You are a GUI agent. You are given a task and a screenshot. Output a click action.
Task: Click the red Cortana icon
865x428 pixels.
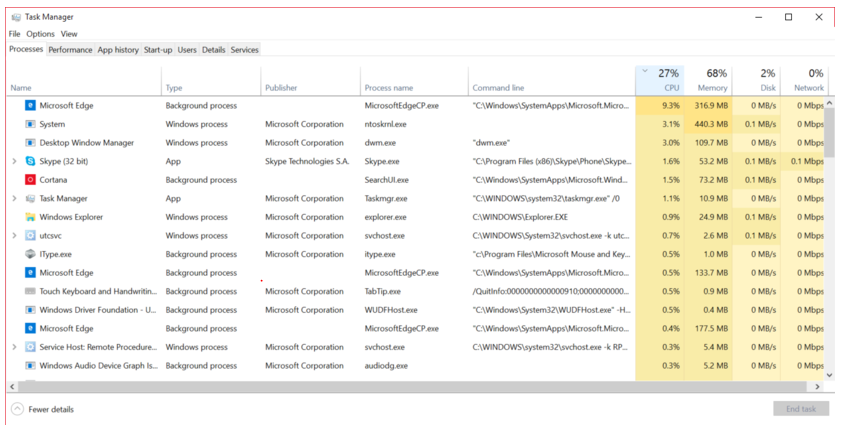coord(30,180)
